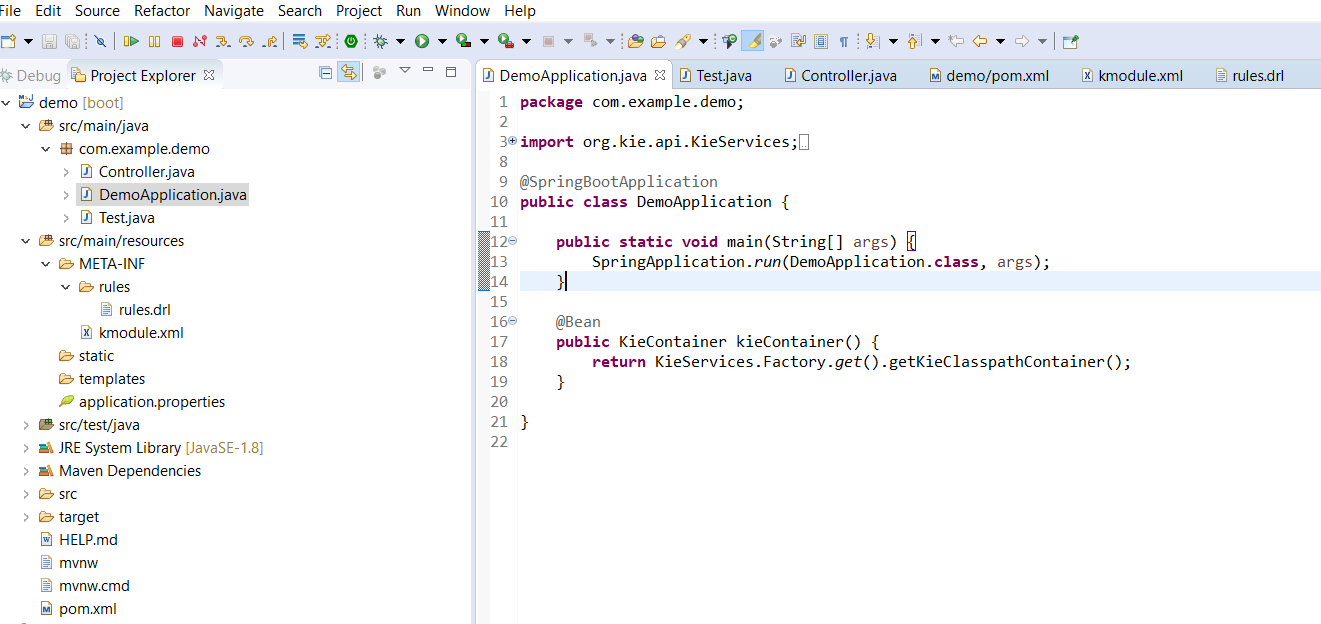
Task: Expand the src/test/java folder
Action: [24, 424]
